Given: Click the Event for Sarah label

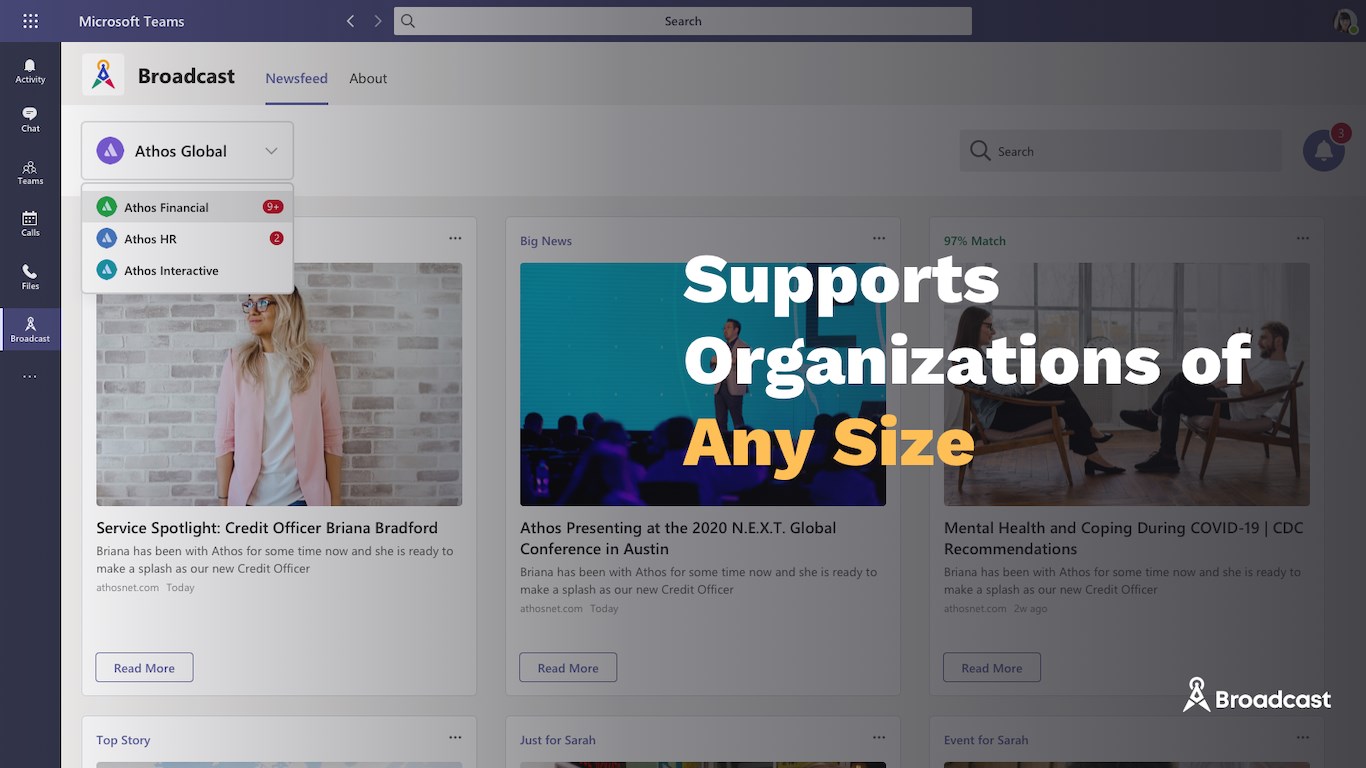Looking at the screenshot, I should (986, 740).
